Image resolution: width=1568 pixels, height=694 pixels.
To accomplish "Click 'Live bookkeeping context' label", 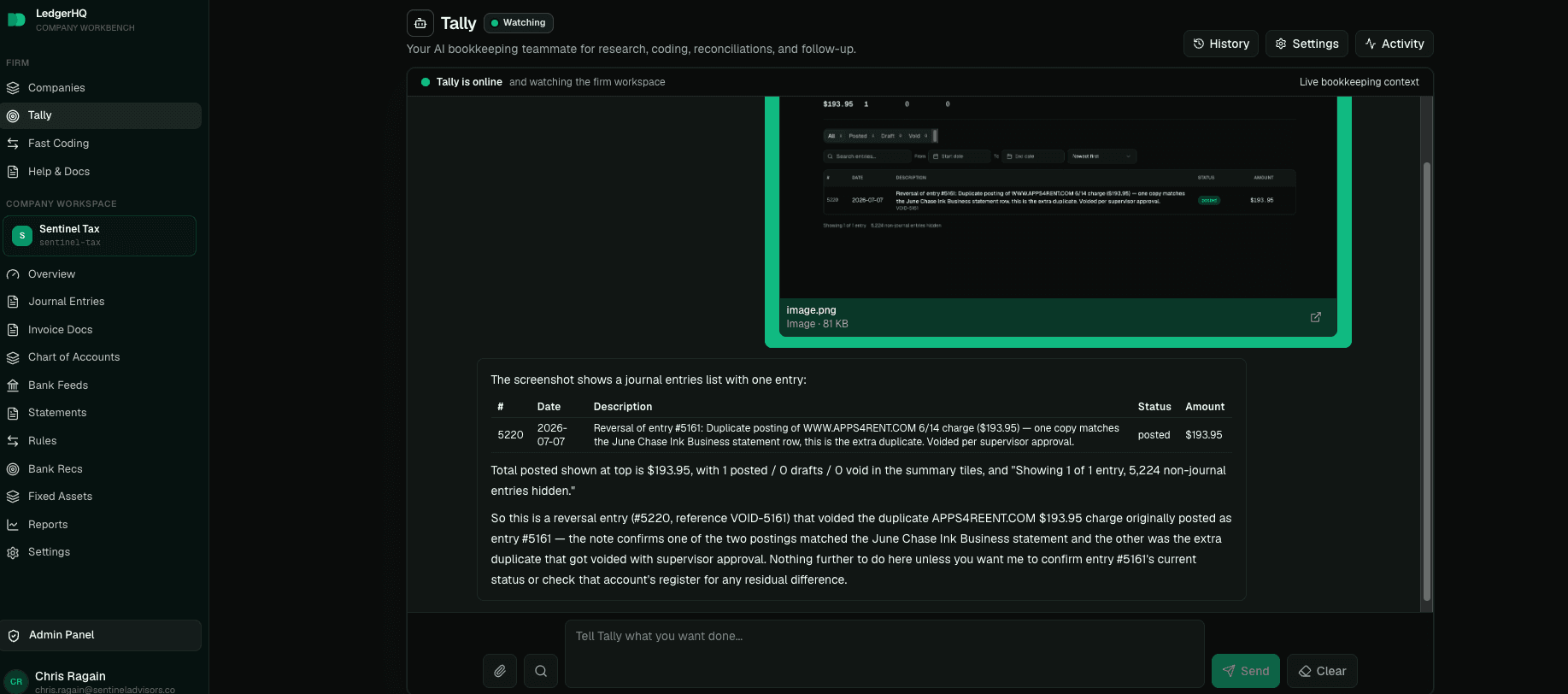I will coord(1359,82).
